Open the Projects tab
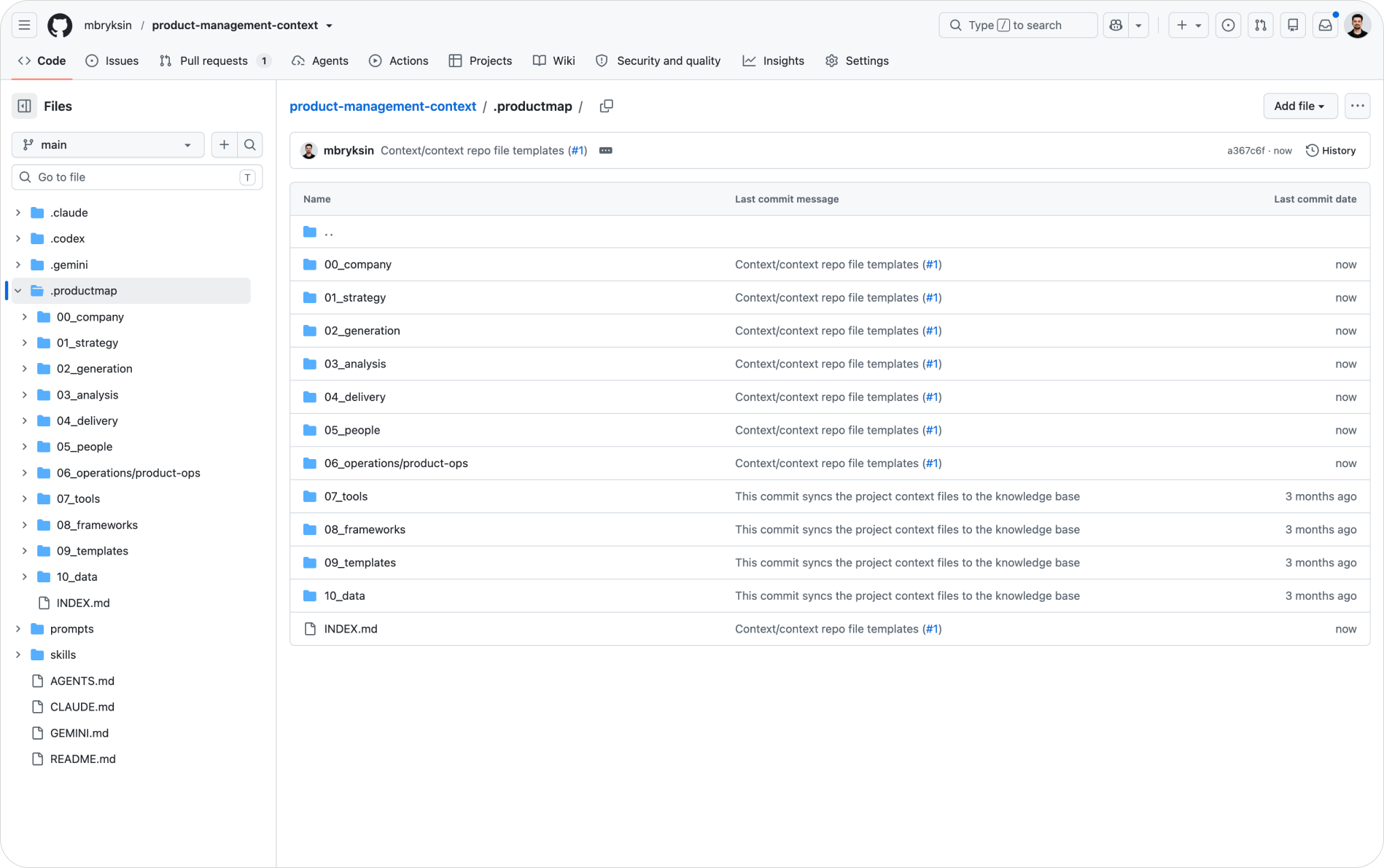This screenshot has width=1384, height=868. point(481,61)
